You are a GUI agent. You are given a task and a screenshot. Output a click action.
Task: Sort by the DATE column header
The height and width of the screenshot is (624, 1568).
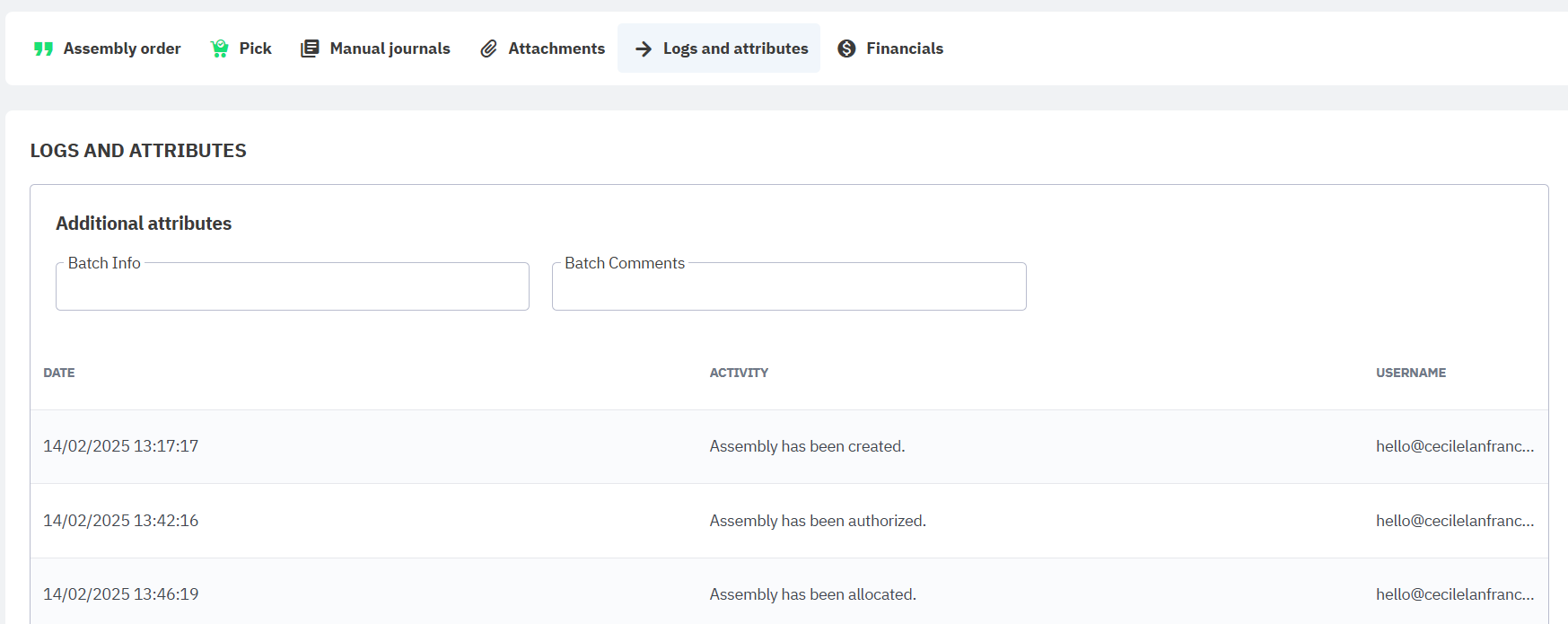(59, 373)
